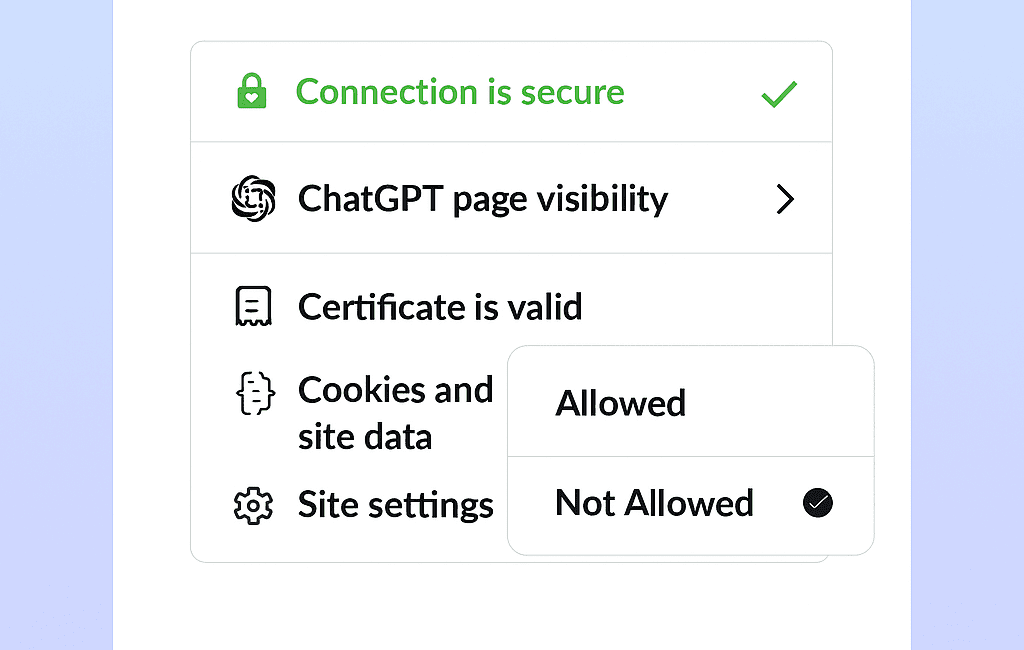Click the white area above the popup panel
The height and width of the screenshot is (650, 1024).
coord(510,18)
